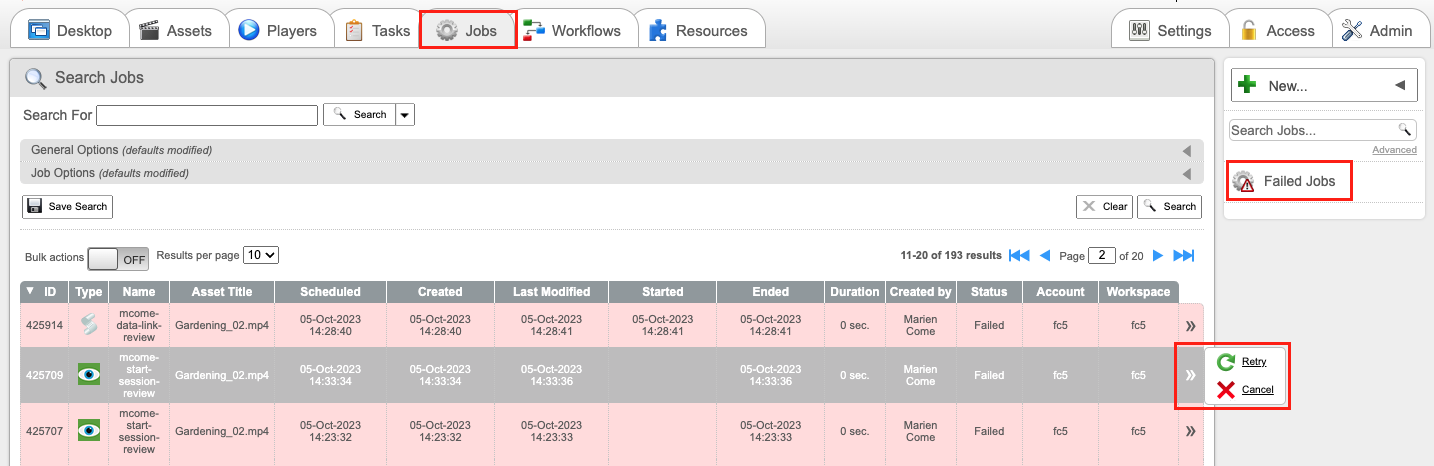Open the Results per page dropdown
Viewport: 1434px width, 466px height.
click(261, 255)
